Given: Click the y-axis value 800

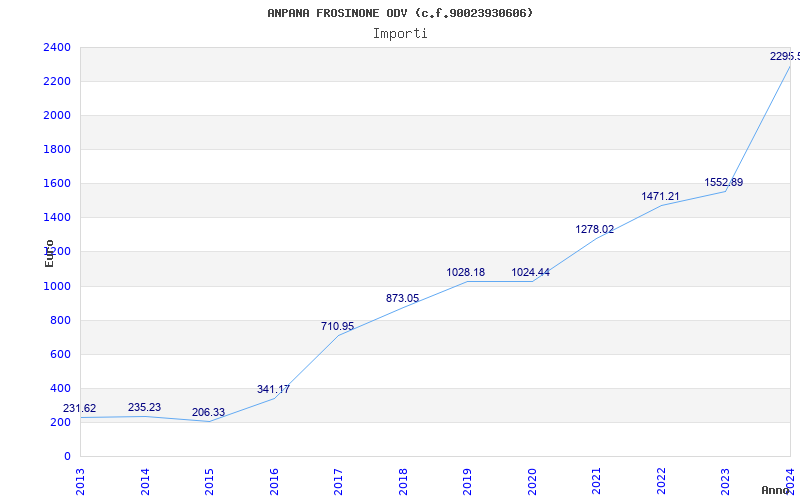Looking at the screenshot, I should point(60,320).
